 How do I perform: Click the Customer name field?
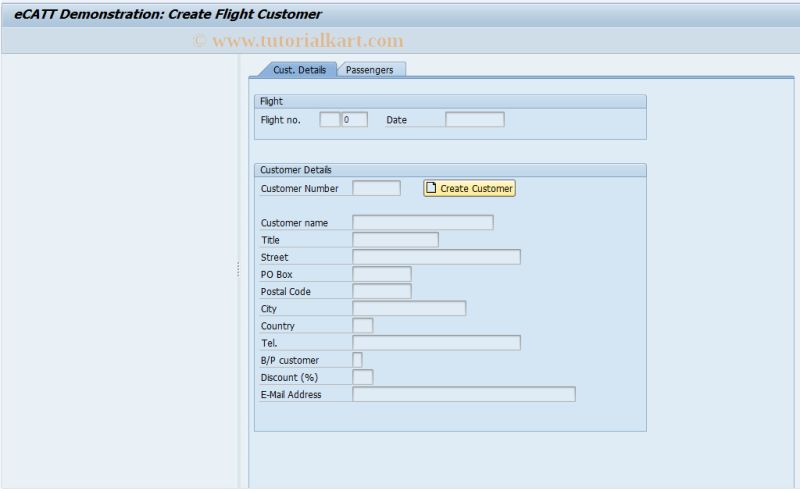(423, 223)
